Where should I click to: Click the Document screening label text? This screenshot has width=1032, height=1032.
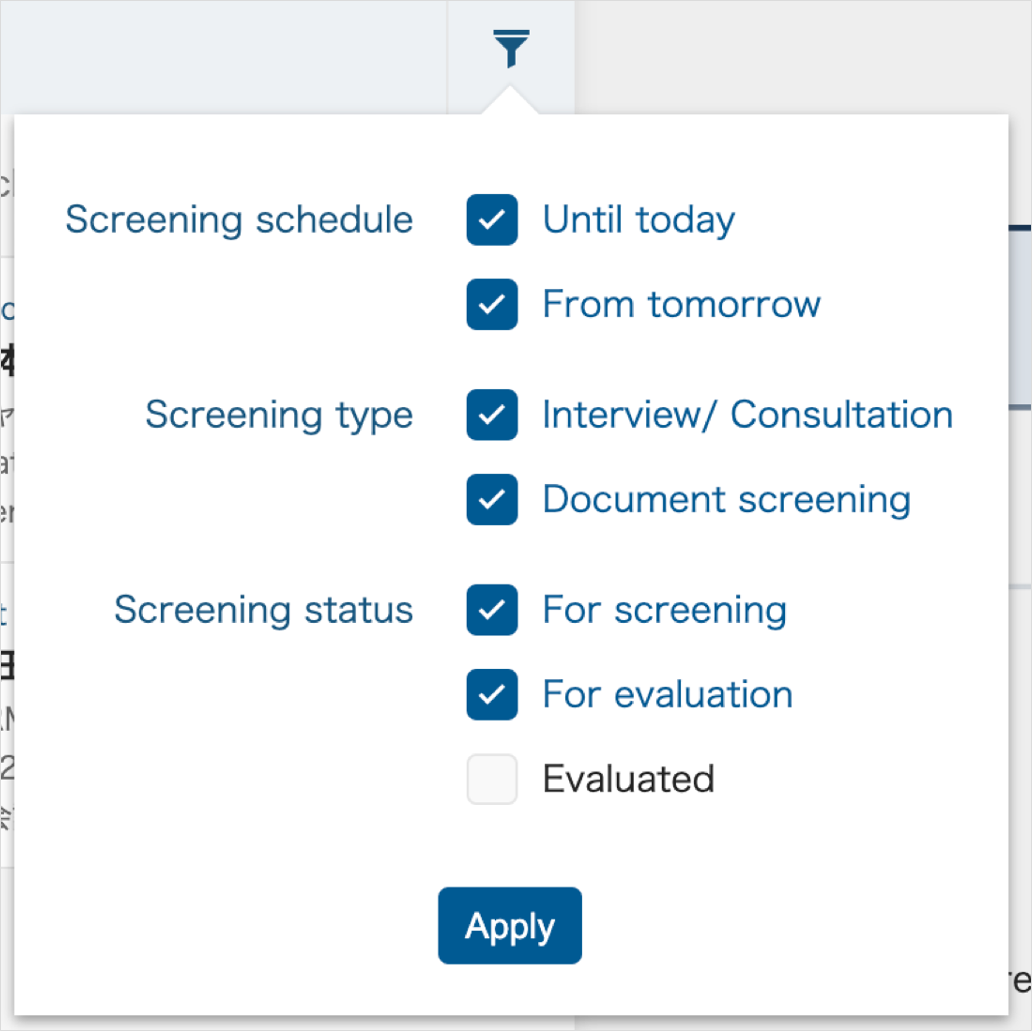[727, 500]
